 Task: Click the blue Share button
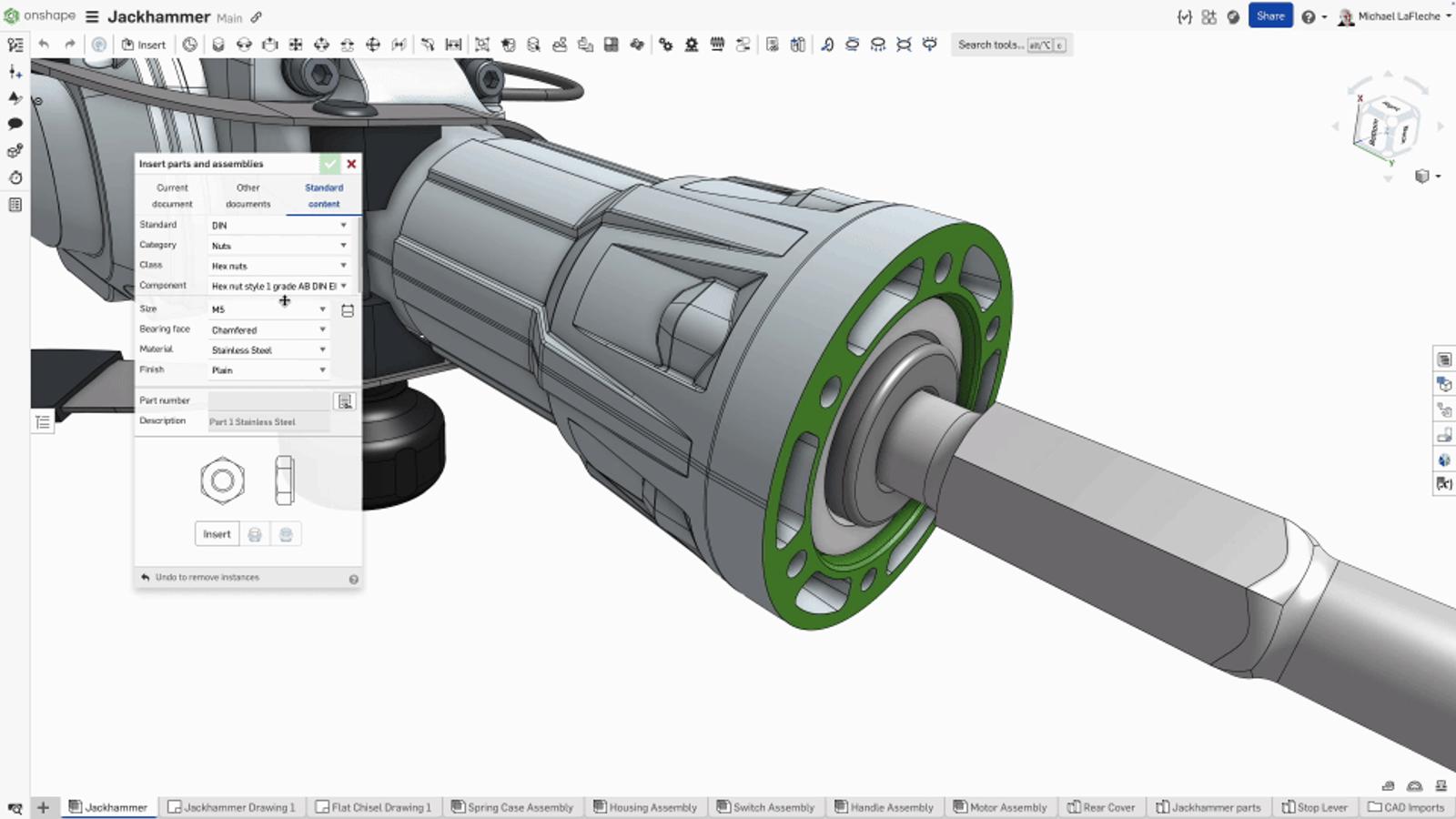1270,16
